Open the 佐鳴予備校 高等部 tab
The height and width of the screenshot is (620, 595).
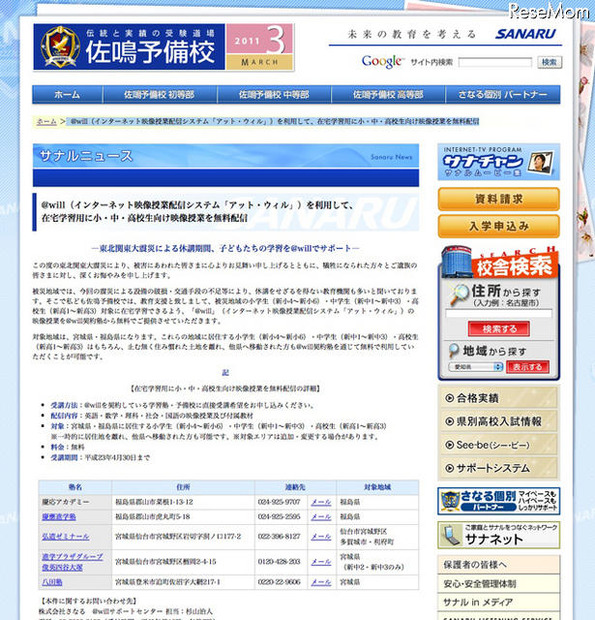(x=388, y=95)
